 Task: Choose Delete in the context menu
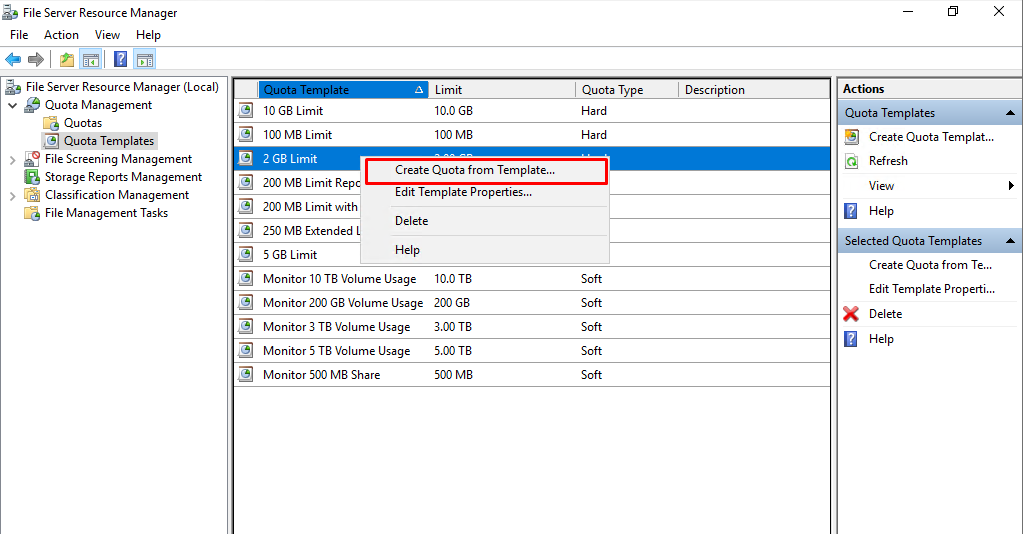pyautogui.click(x=486, y=221)
